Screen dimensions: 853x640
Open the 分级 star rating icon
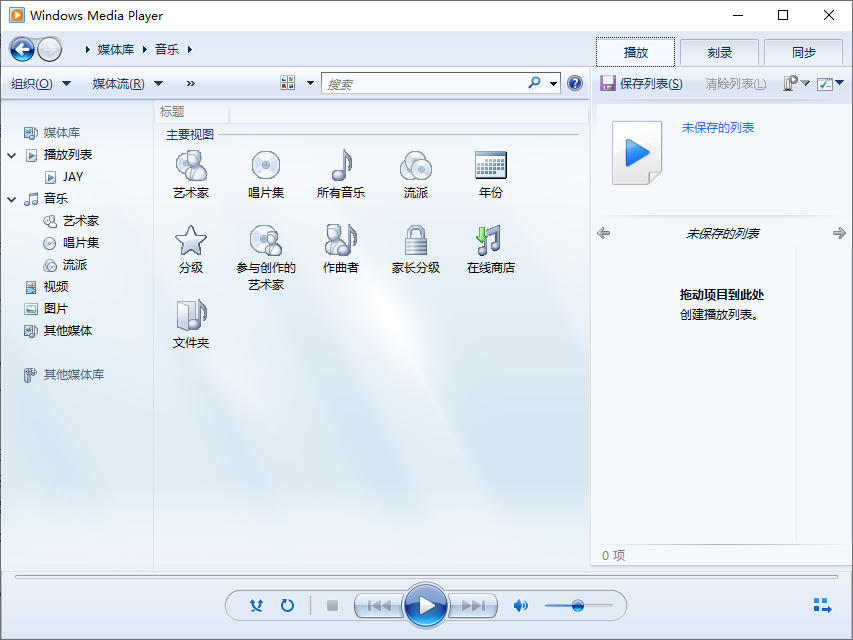pos(191,241)
